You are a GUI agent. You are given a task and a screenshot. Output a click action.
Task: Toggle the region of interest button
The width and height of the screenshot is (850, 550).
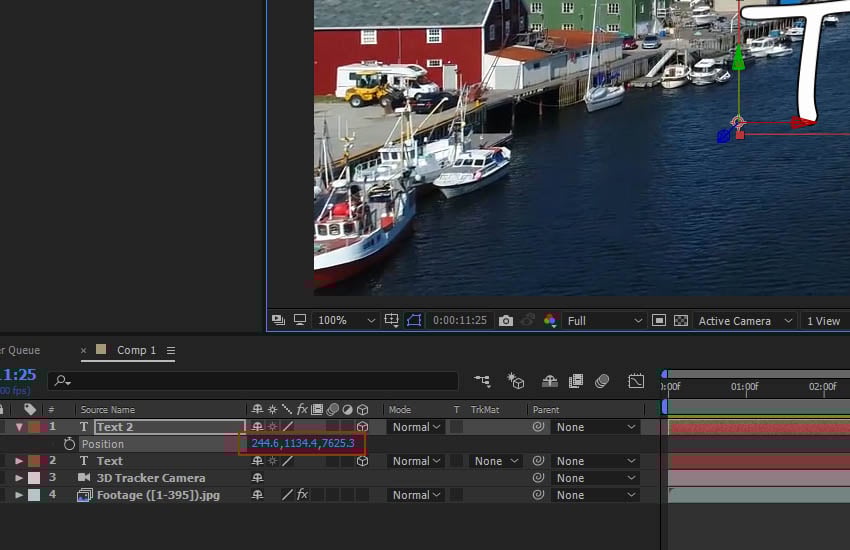coord(414,321)
